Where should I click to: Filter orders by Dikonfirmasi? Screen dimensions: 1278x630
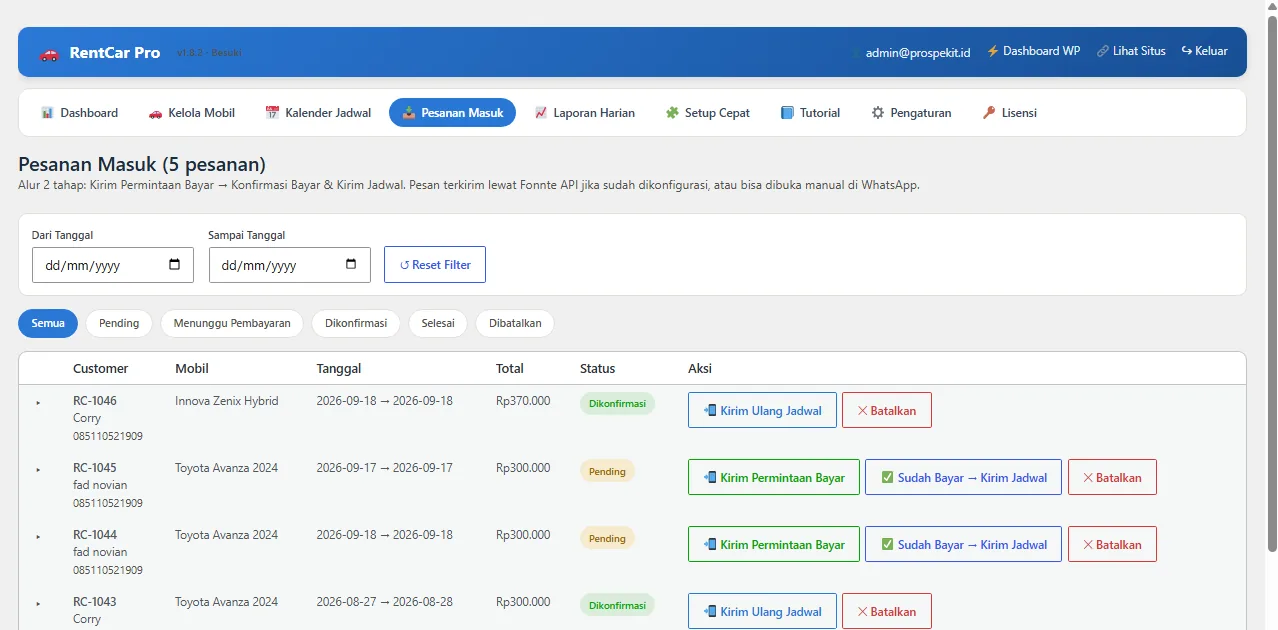point(356,323)
